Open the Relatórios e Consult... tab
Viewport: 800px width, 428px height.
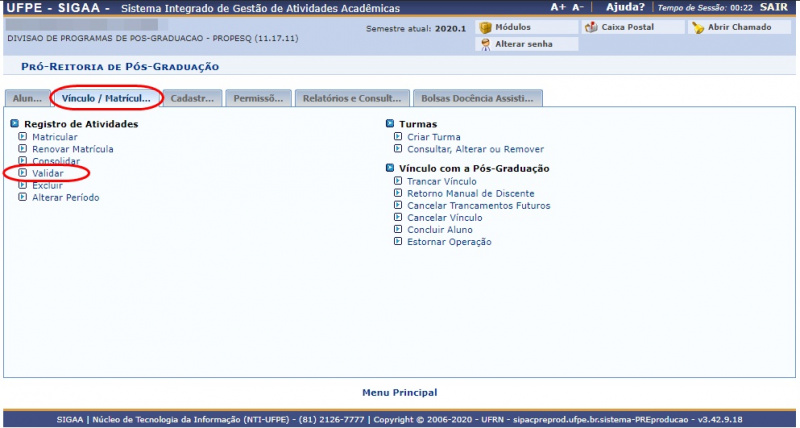click(x=351, y=99)
